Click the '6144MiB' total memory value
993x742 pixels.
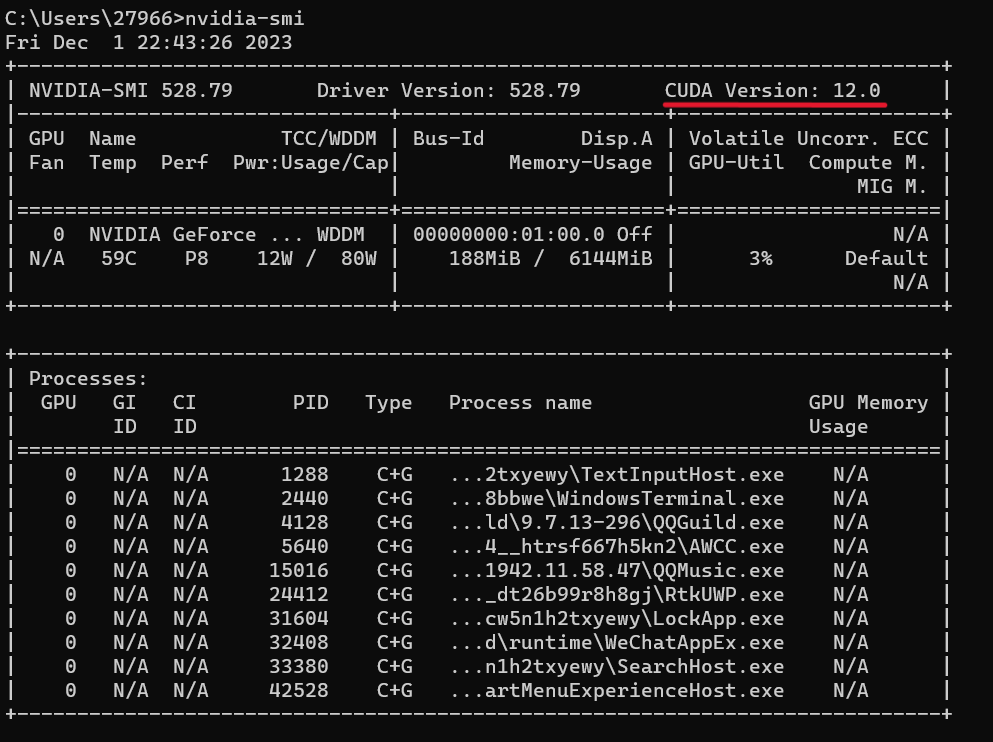(x=610, y=259)
